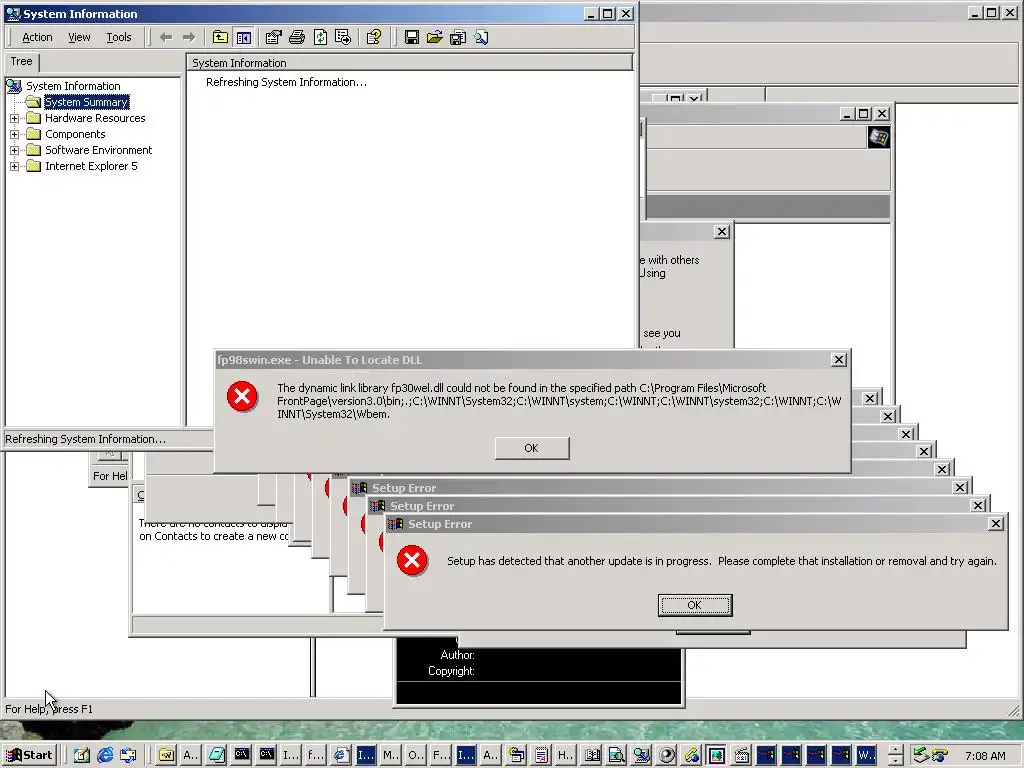This screenshot has width=1024, height=768.
Task: Click the Up one level folder icon
Action: [x=220, y=37]
